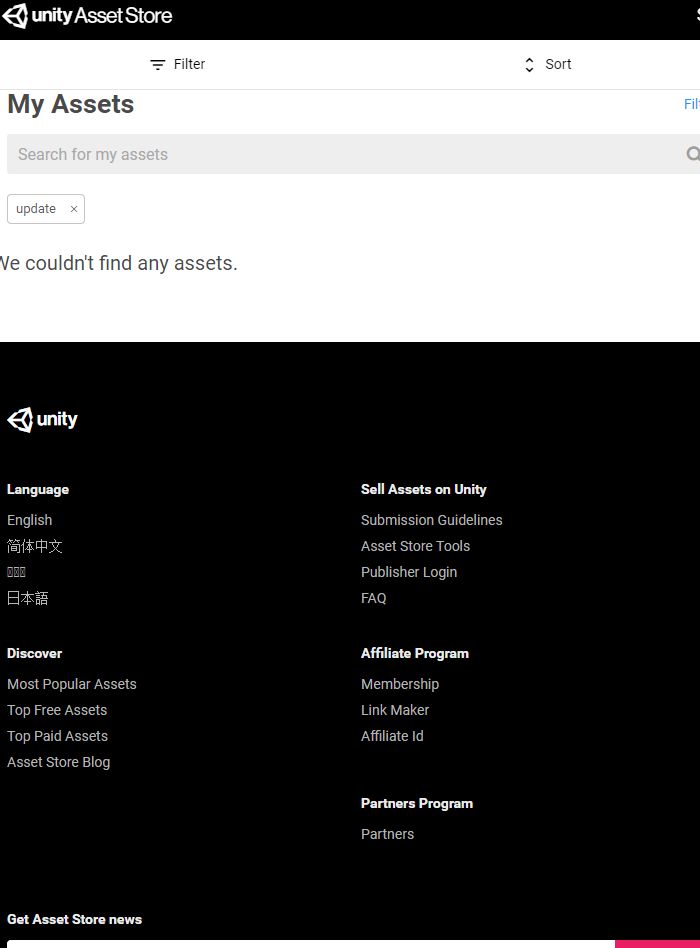Open the Link Maker page
This screenshot has width=700, height=948.
(x=395, y=710)
